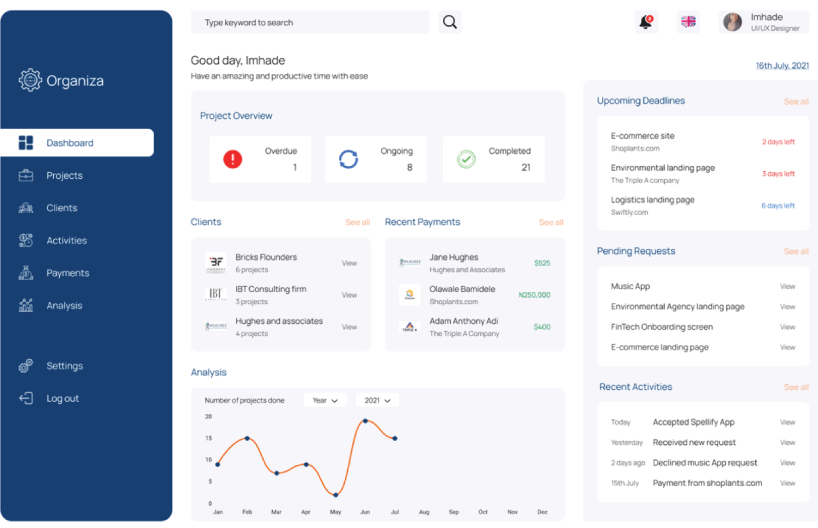View the FinTech Onboarding screen request
Screen dimensions: 818x528
pyautogui.click(x=787, y=327)
